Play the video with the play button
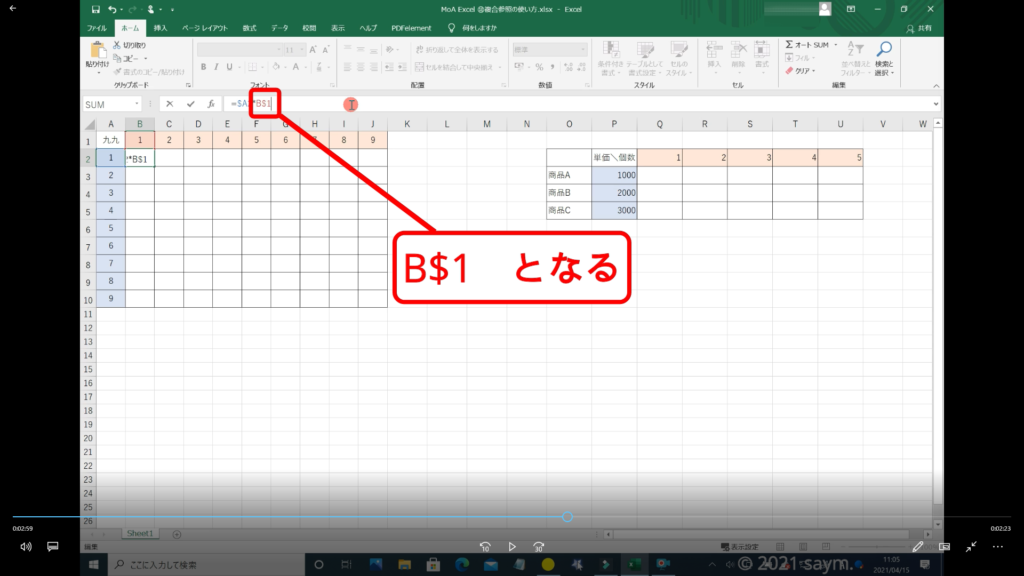This screenshot has width=1024, height=576. click(512, 547)
